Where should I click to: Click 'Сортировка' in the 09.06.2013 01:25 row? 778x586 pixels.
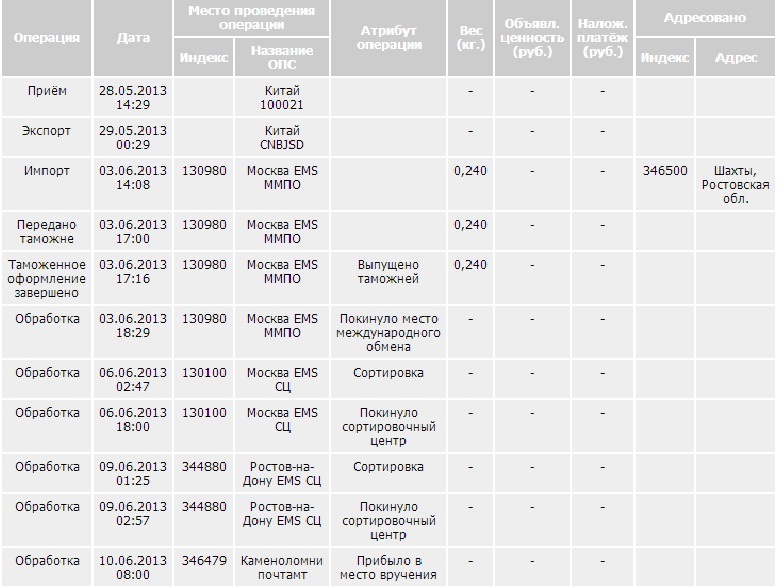click(389, 467)
